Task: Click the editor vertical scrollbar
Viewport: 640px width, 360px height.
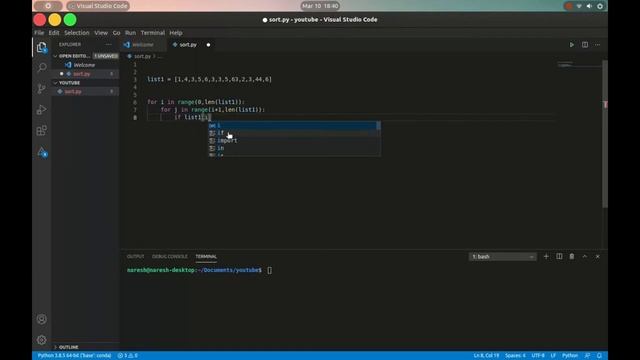Action: pos(605,135)
